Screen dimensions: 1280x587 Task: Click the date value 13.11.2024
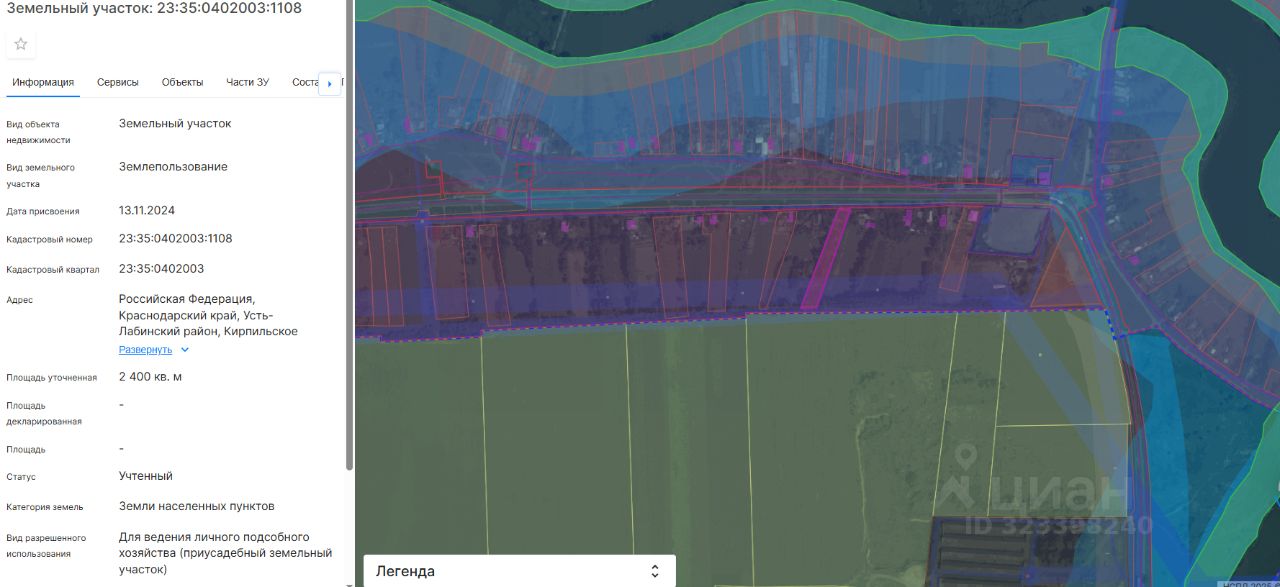click(x=147, y=211)
